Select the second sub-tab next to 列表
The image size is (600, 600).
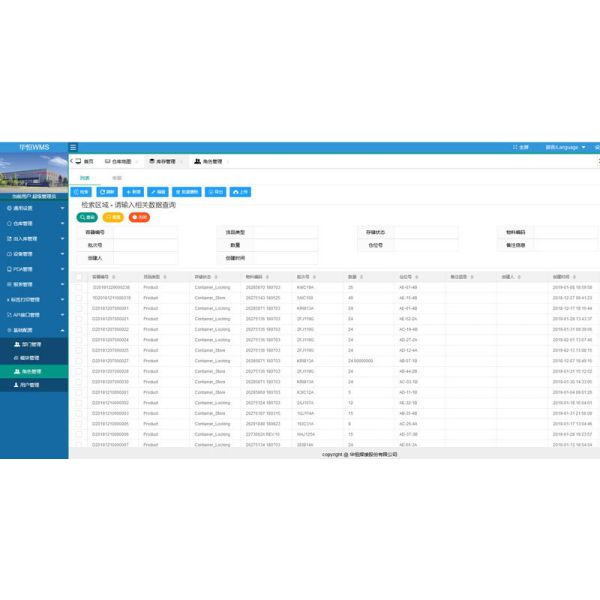pos(117,178)
